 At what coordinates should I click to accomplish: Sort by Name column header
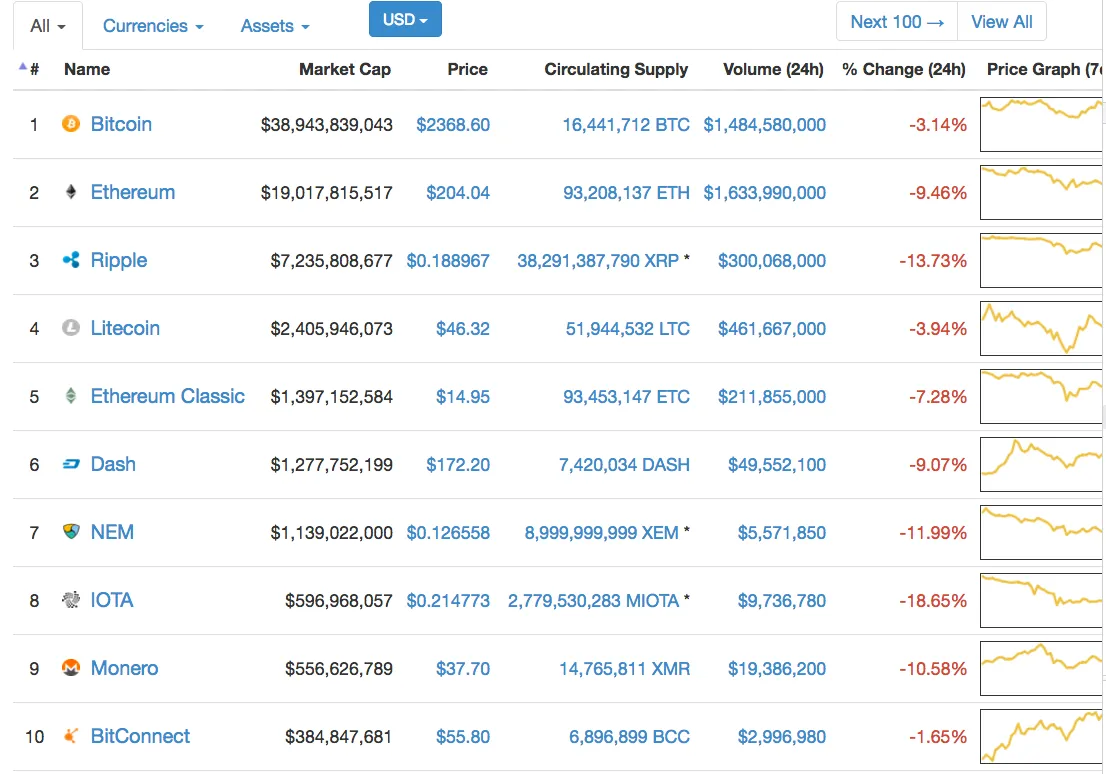pos(87,69)
